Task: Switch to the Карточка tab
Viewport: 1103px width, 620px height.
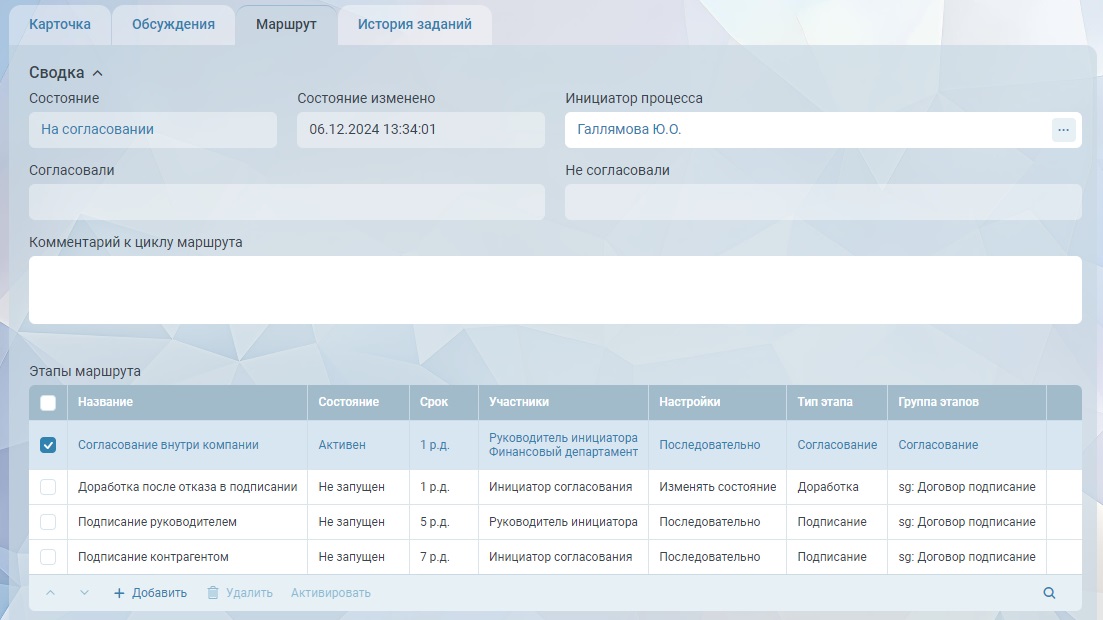Action: [x=60, y=24]
